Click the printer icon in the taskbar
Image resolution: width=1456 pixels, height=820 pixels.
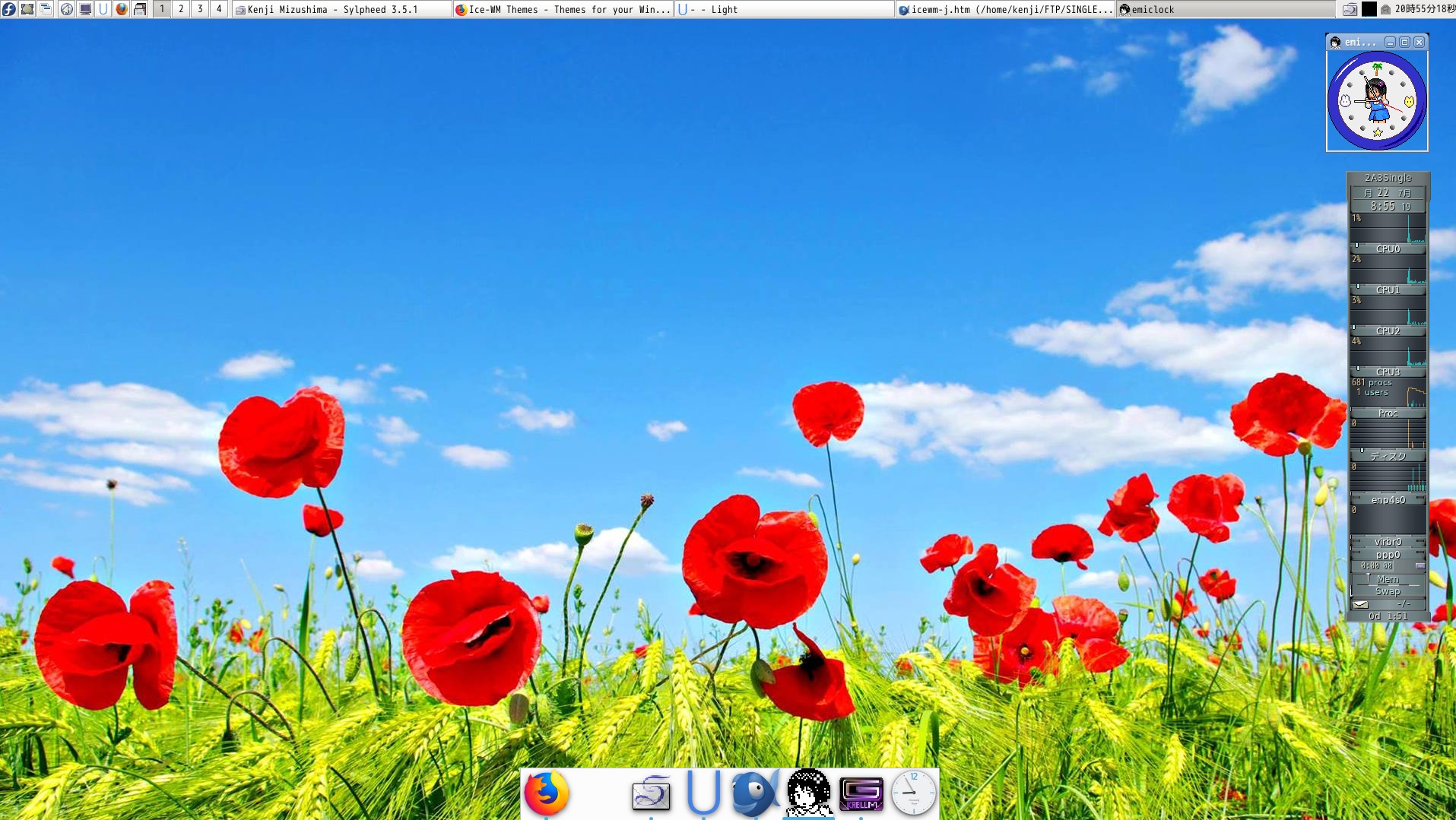coord(140,9)
